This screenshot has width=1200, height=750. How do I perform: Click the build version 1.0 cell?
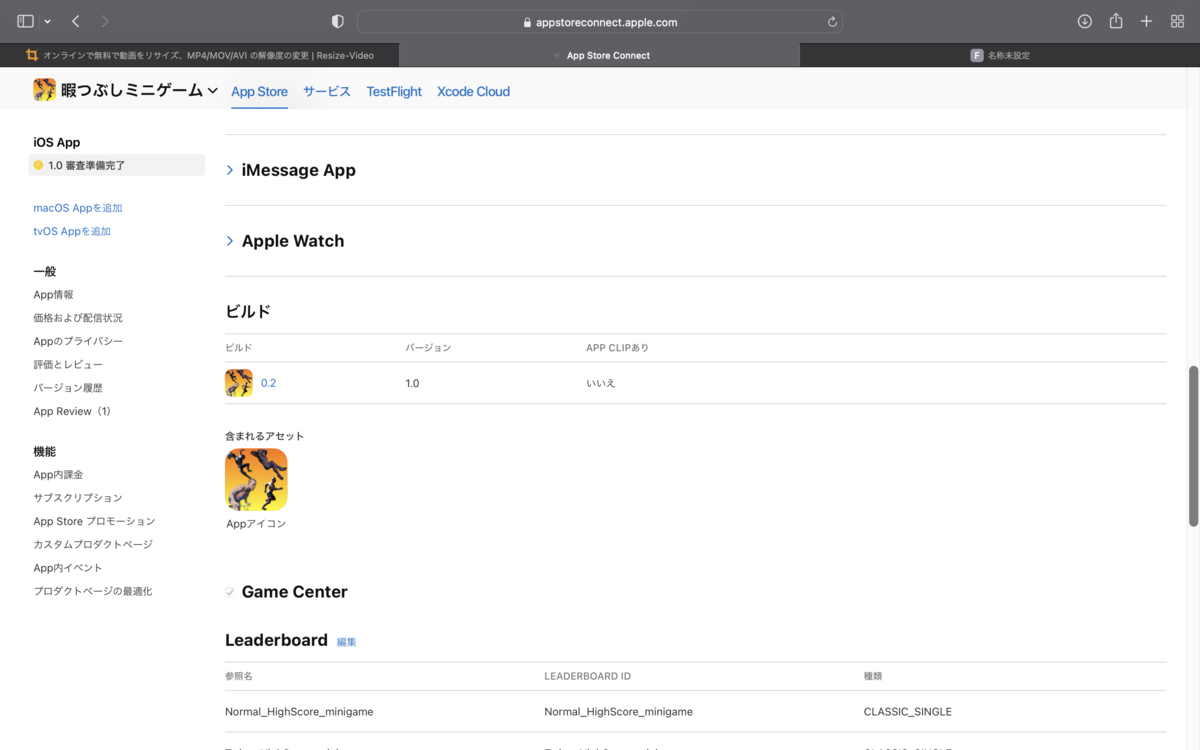coord(412,383)
